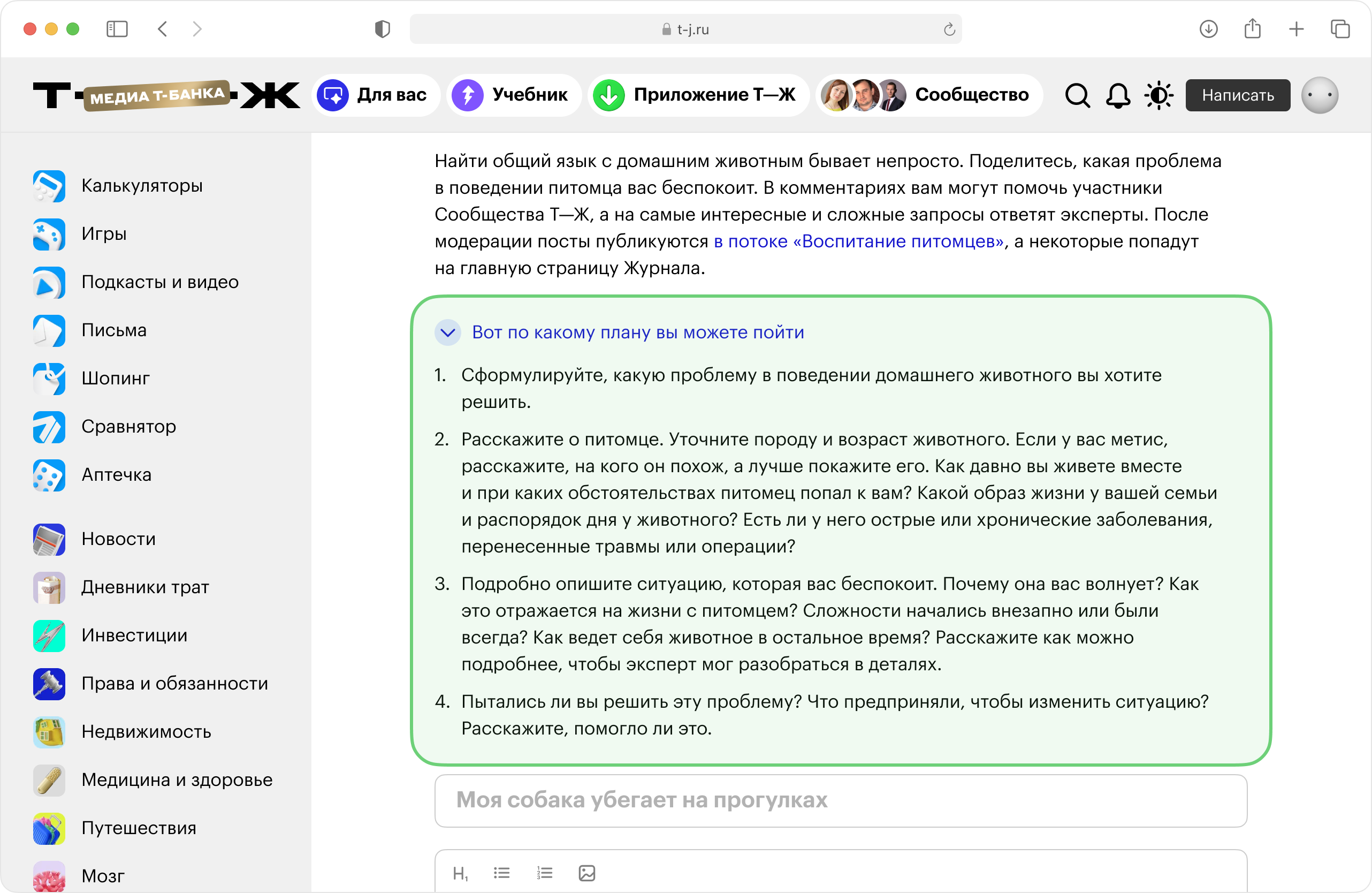The width and height of the screenshot is (1372, 893).
Task: Follow link «Воспитание питомцев» поток
Action: coord(858,241)
